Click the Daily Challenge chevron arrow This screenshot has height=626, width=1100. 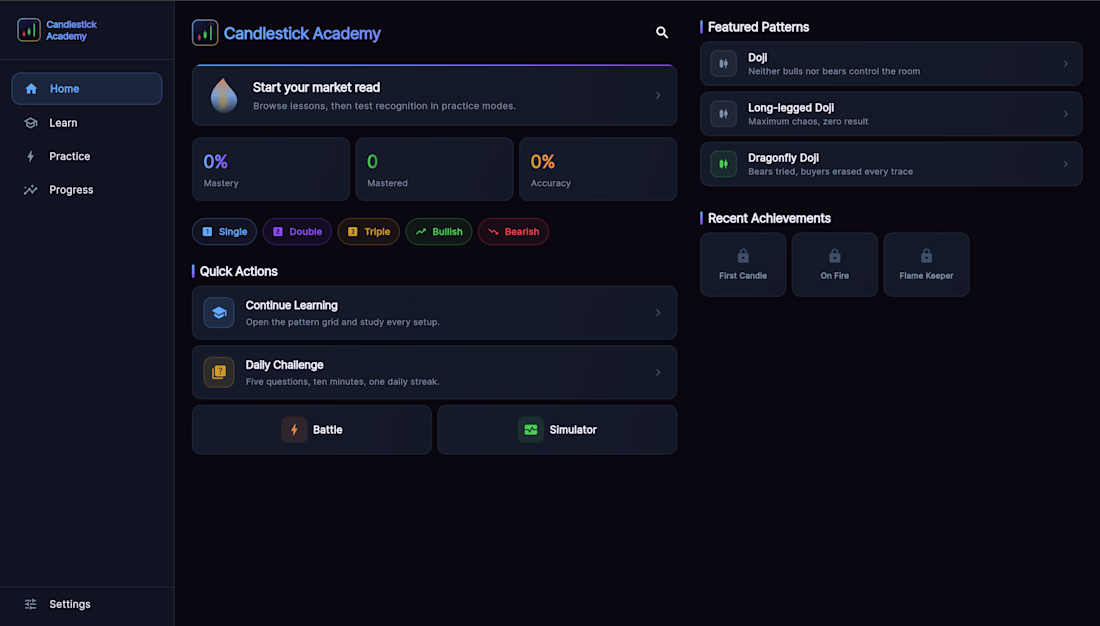click(658, 372)
